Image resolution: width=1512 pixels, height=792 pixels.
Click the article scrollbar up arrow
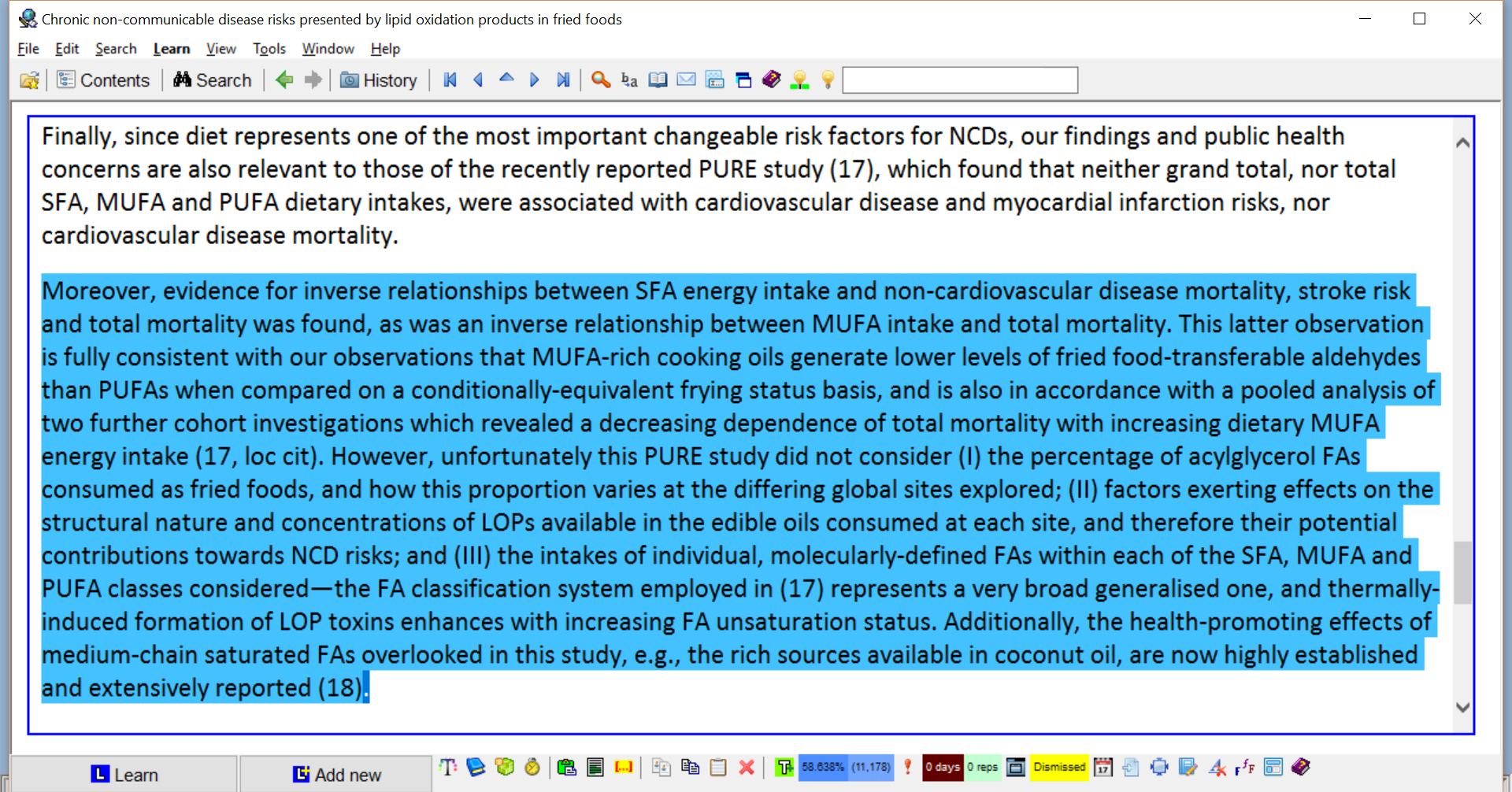coord(1463,142)
